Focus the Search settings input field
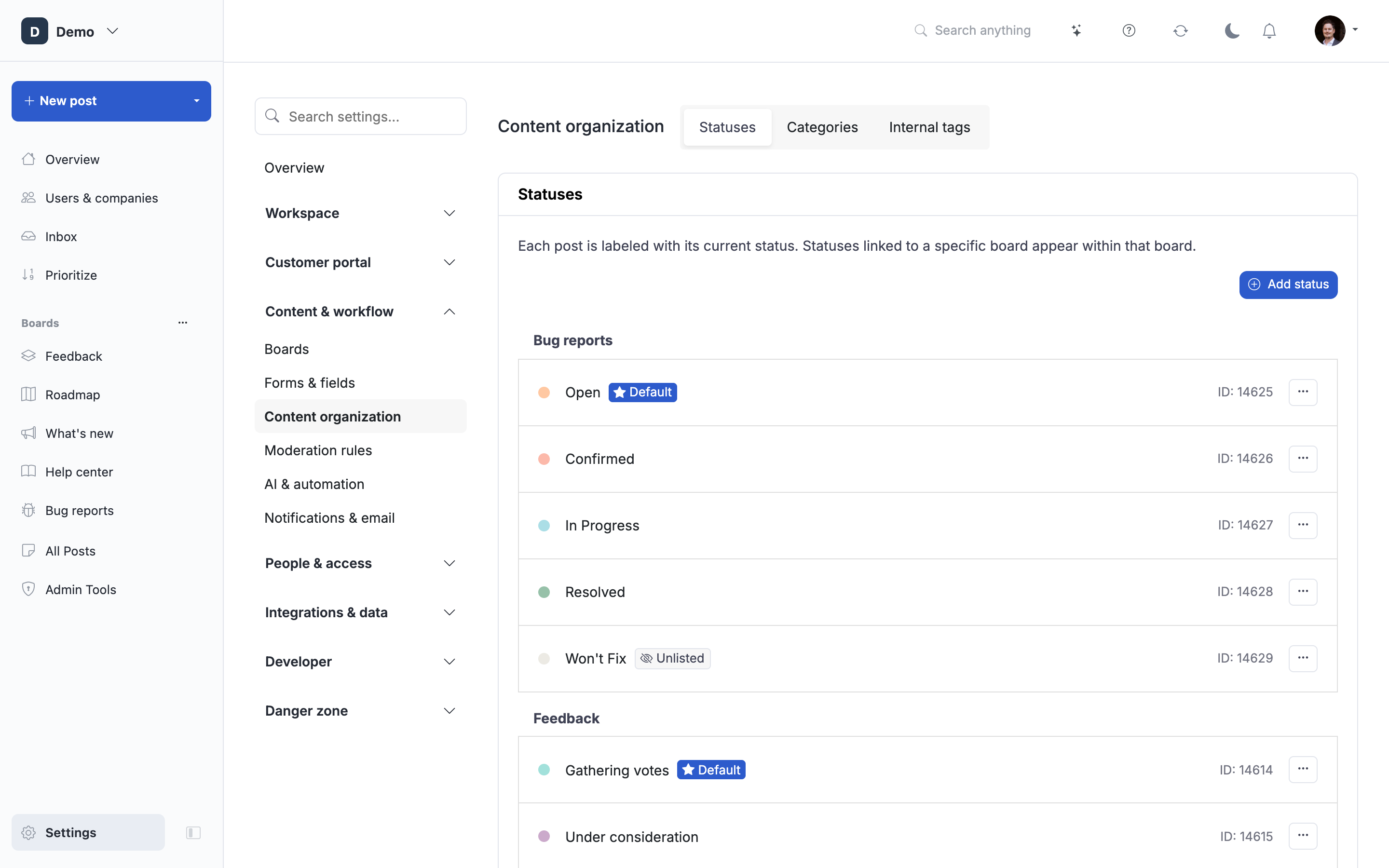The height and width of the screenshot is (868, 1389). point(360,117)
